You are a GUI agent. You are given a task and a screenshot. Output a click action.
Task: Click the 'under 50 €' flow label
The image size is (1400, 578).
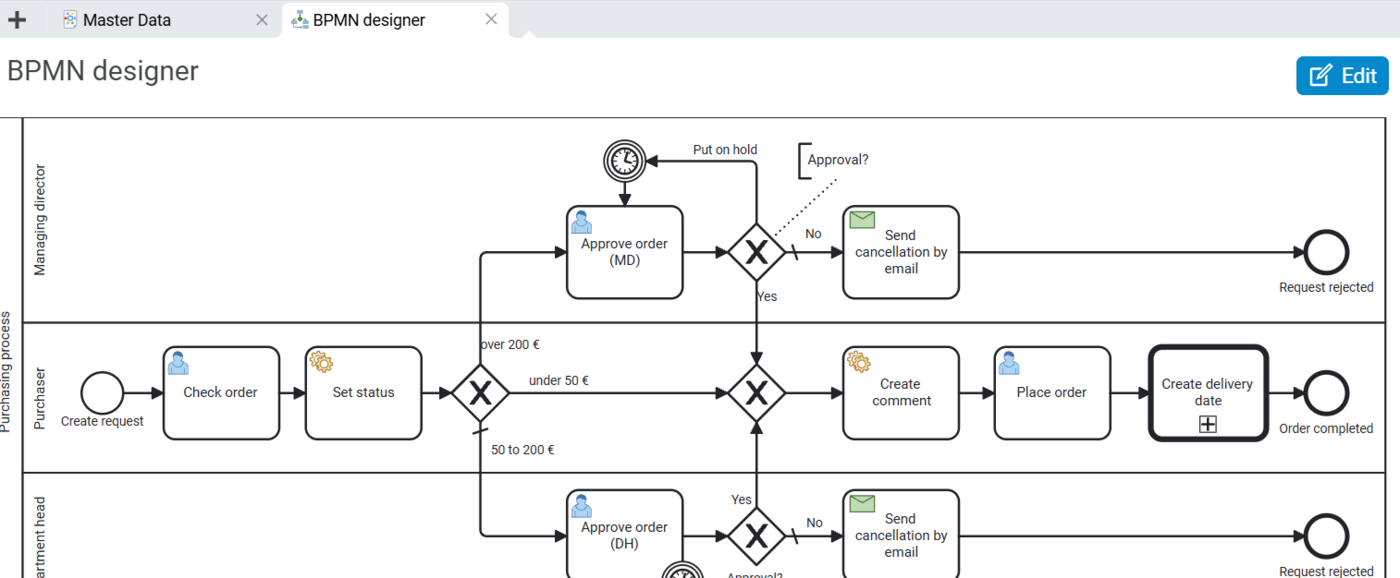coord(558,381)
